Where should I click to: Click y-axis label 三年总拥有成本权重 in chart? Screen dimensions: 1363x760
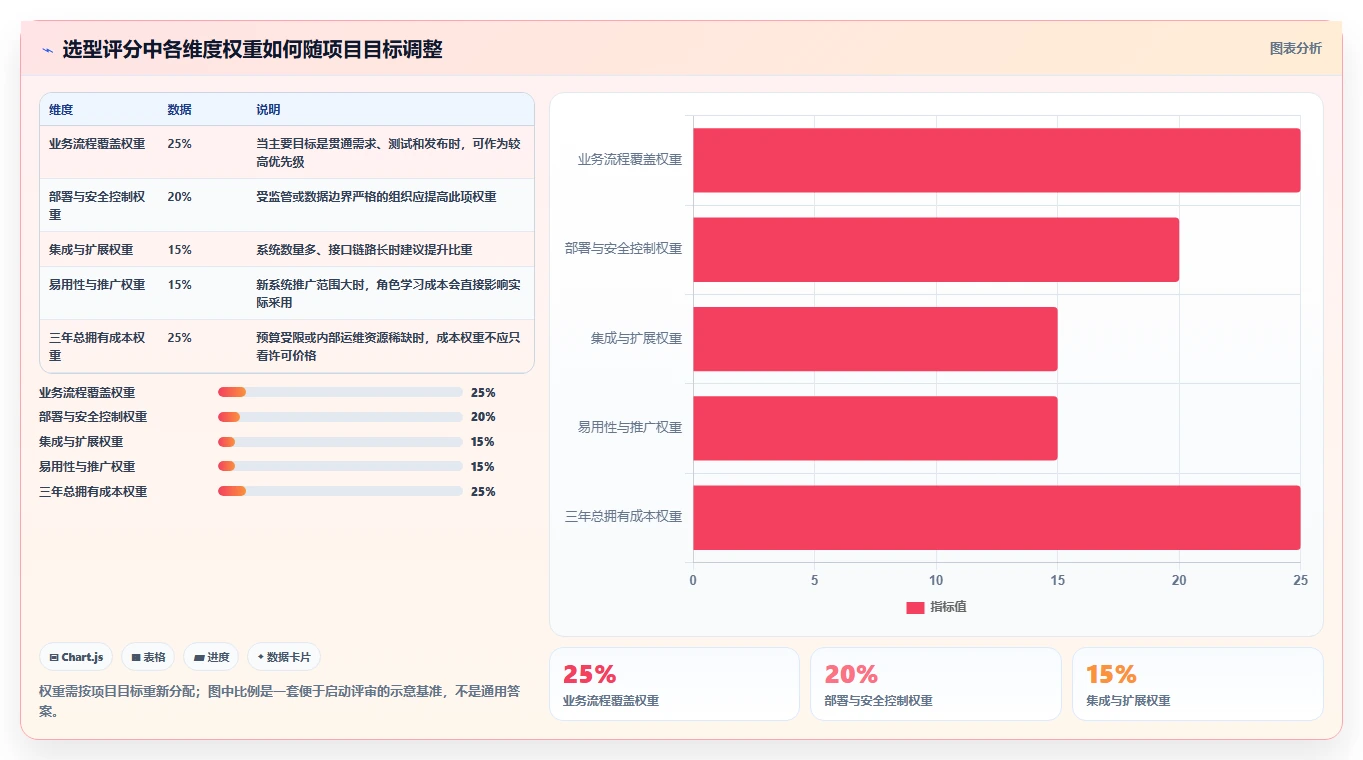coord(624,517)
